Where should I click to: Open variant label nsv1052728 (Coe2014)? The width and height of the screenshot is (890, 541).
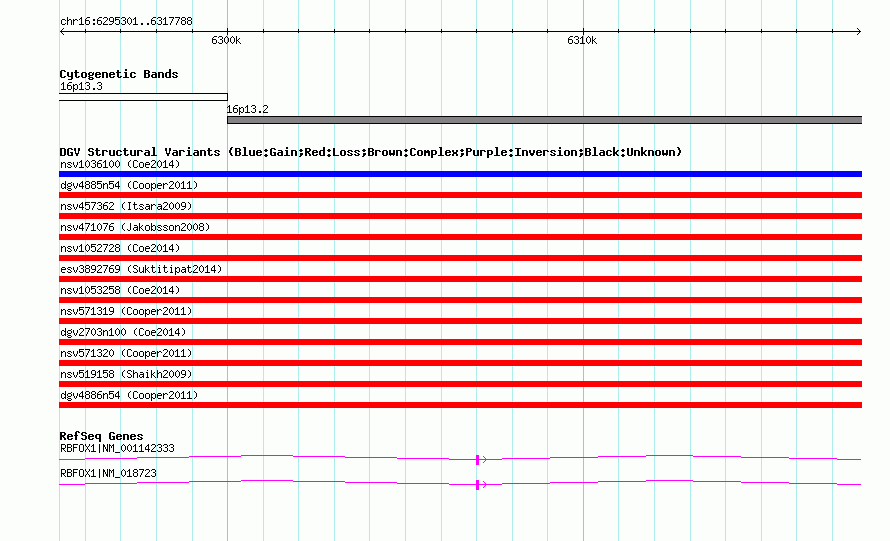120,248
